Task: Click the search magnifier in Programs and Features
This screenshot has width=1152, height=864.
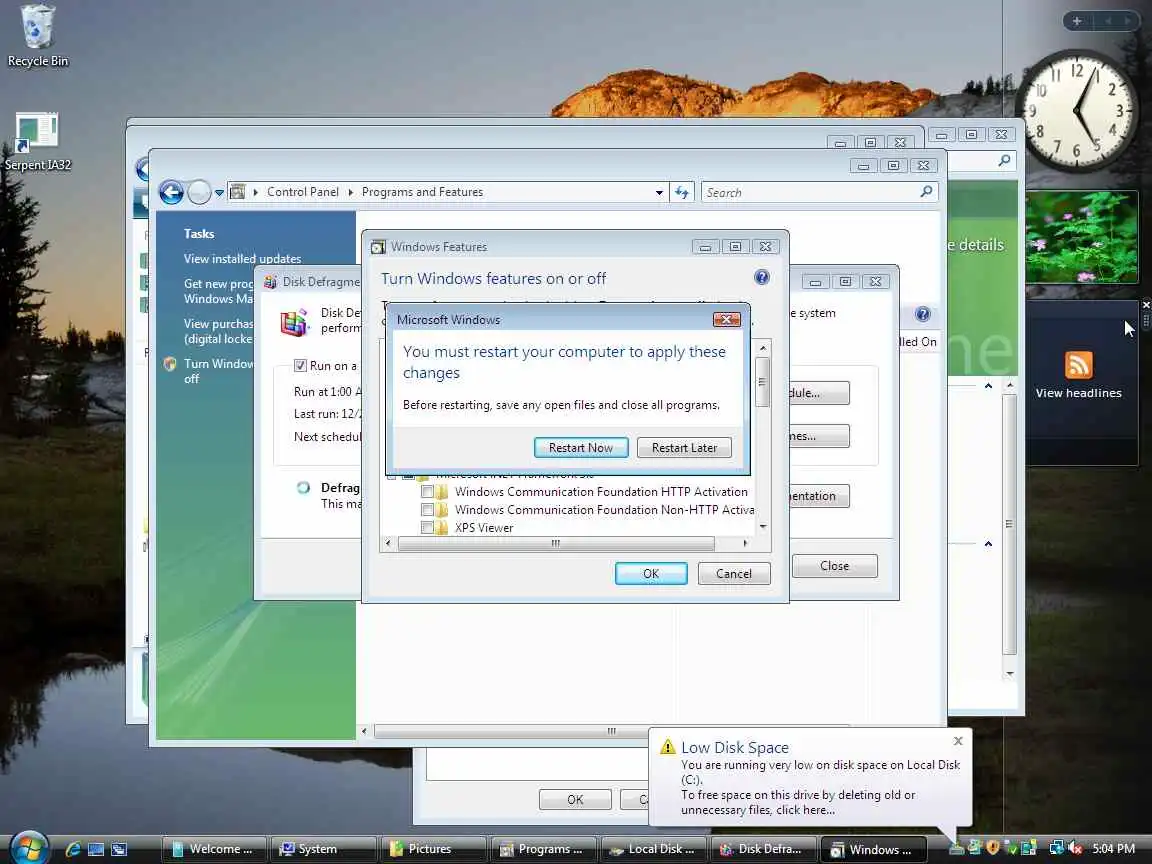Action: [x=926, y=192]
